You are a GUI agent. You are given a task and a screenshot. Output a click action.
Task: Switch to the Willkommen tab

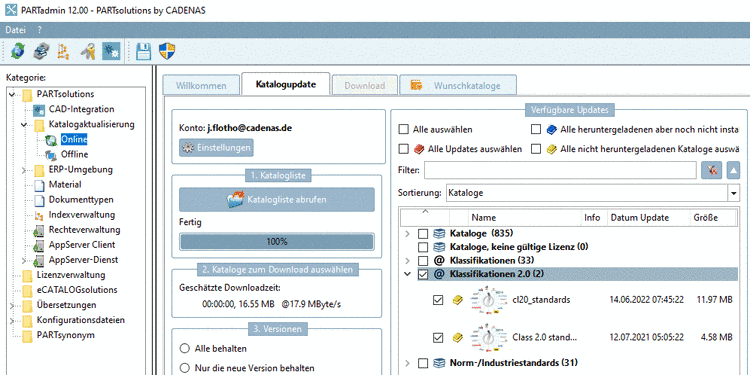[201, 86]
